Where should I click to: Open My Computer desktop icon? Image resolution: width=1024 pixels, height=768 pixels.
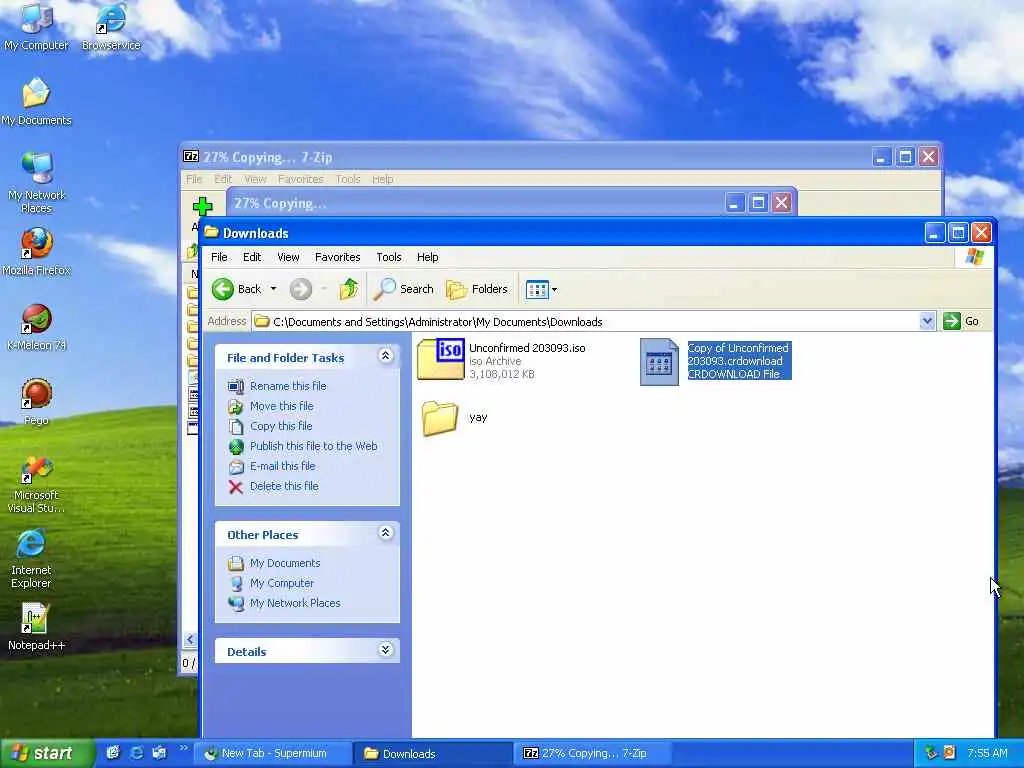tap(36, 26)
